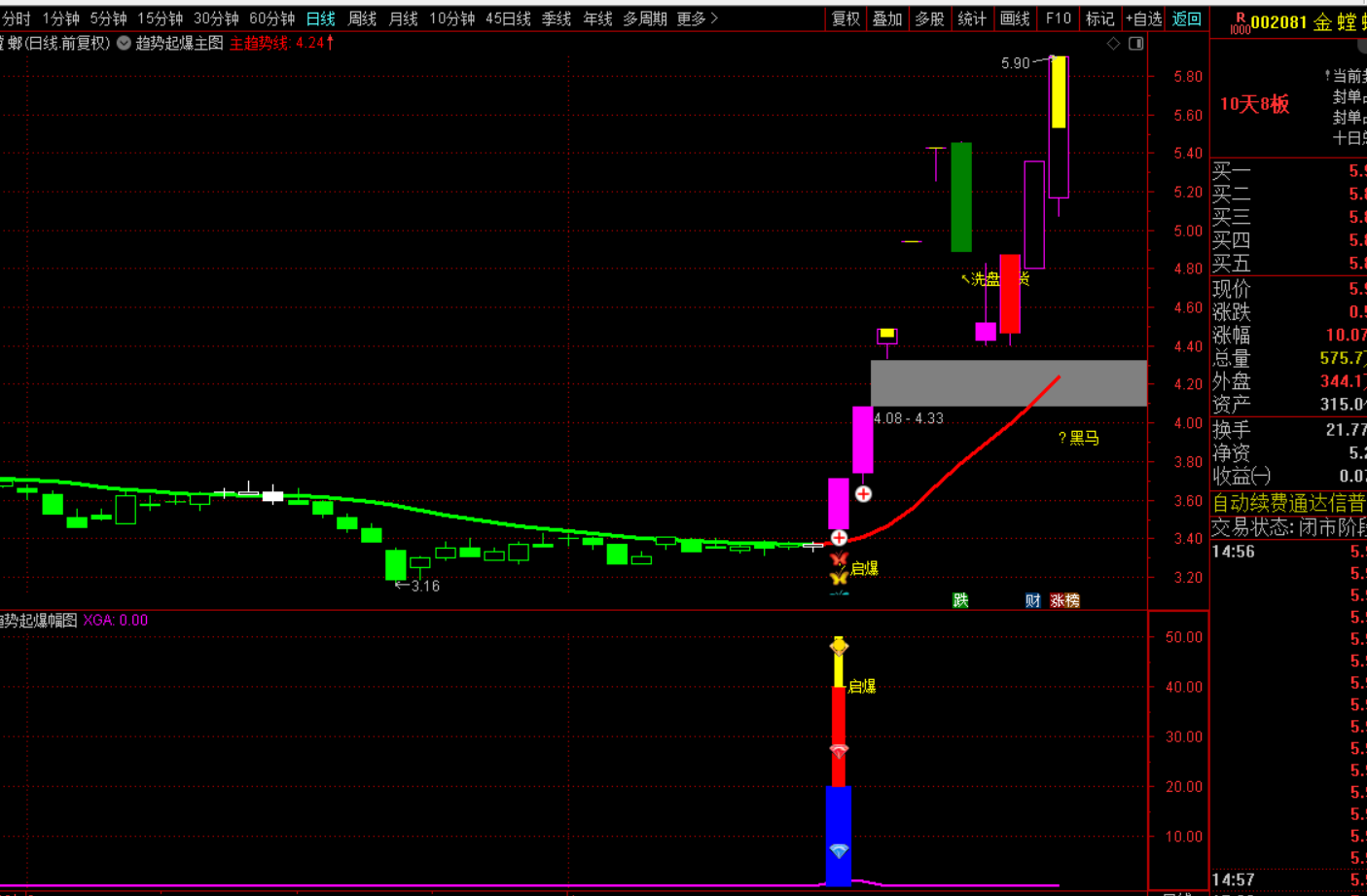Click the gray 4.08 - 4.33 price zone
The image size is (1367, 896).
pyautogui.click(x=1009, y=383)
